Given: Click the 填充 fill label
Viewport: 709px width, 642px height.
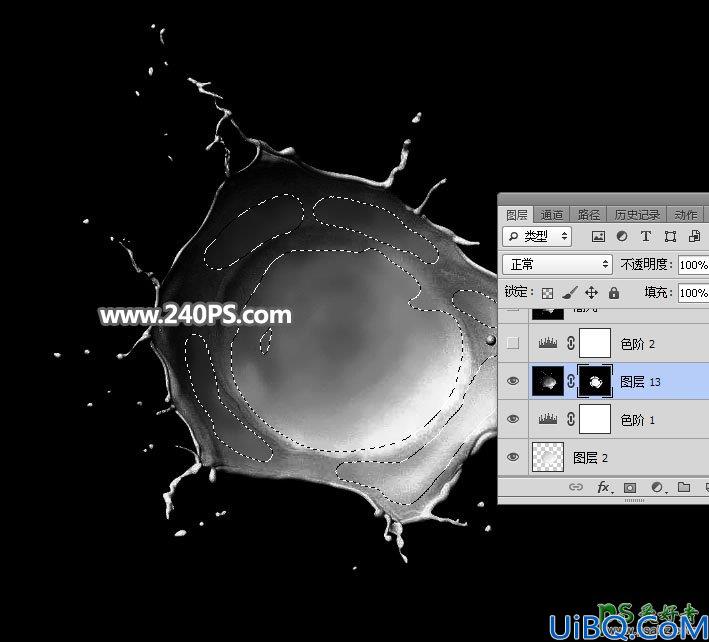Looking at the screenshot, I should coord(659,293).
